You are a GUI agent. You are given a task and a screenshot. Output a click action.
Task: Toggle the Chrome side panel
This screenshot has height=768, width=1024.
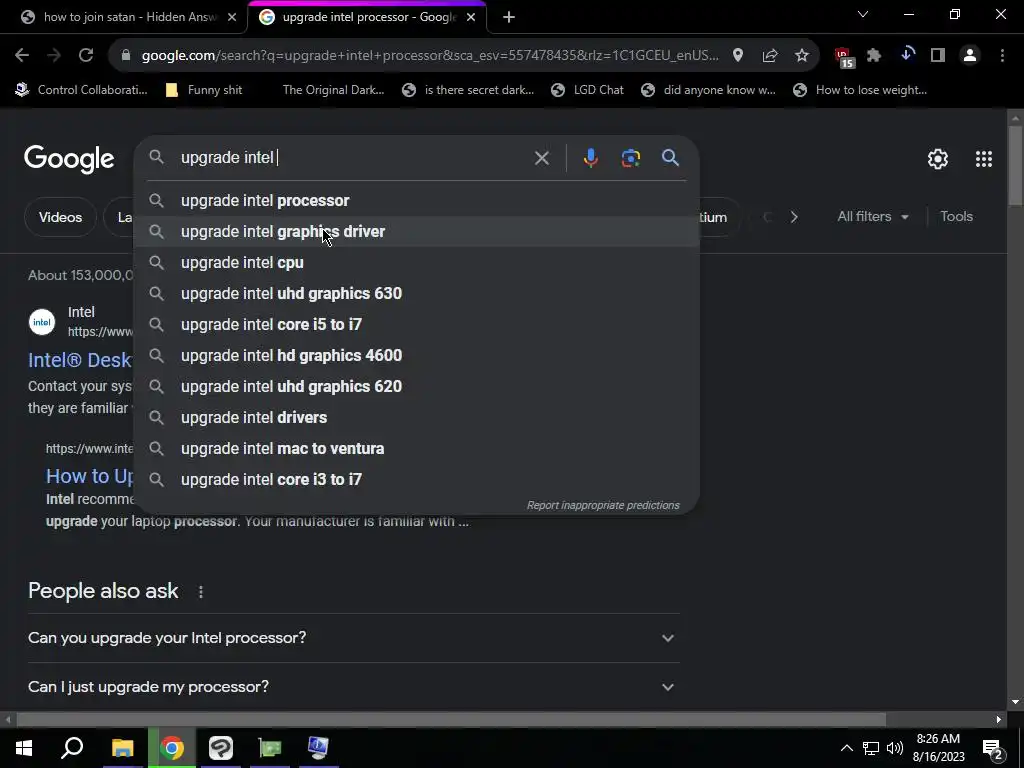[938, 56]
